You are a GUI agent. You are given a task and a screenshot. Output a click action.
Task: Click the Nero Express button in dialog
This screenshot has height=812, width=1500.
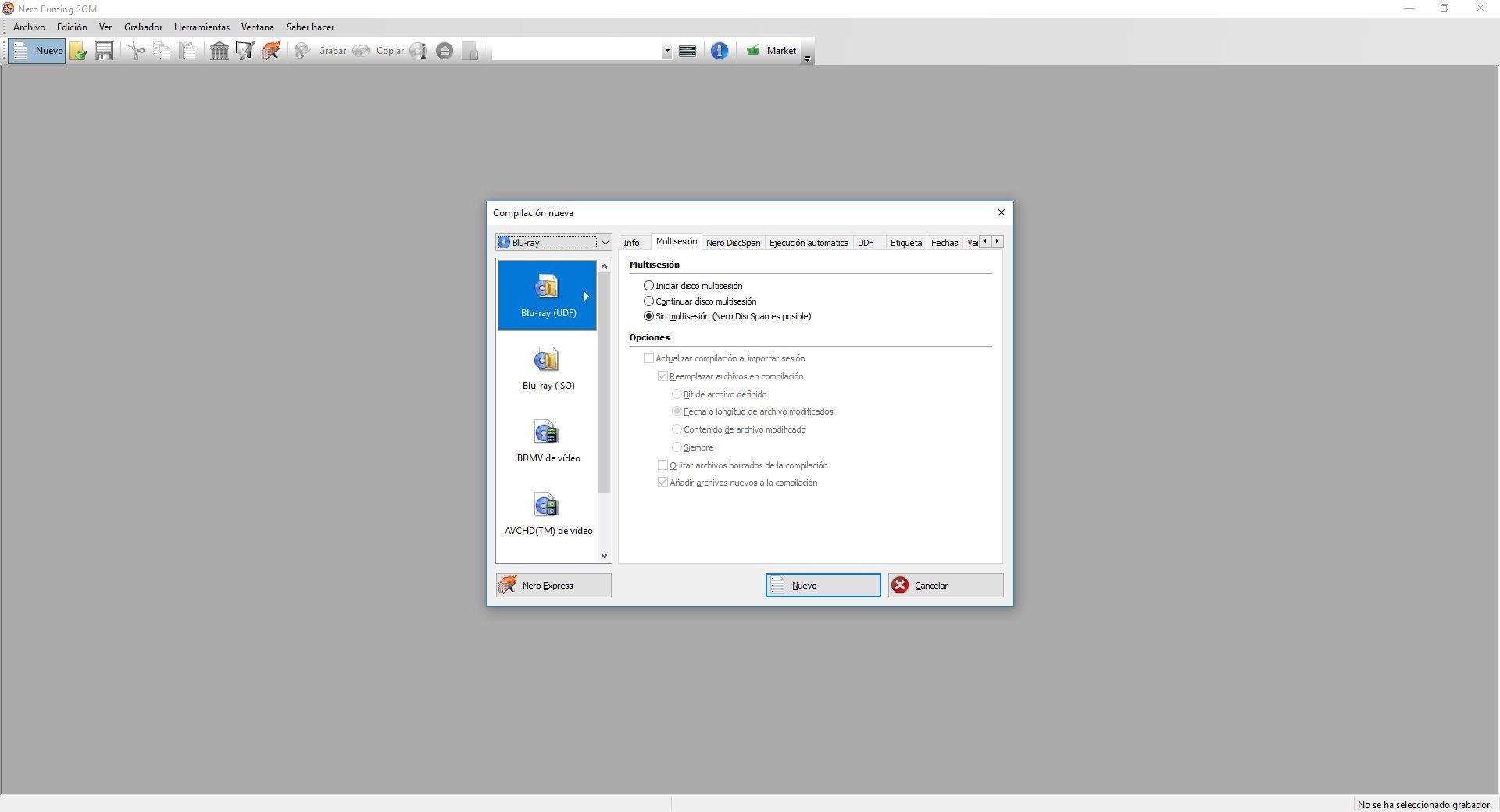click(x=553, y=586)
